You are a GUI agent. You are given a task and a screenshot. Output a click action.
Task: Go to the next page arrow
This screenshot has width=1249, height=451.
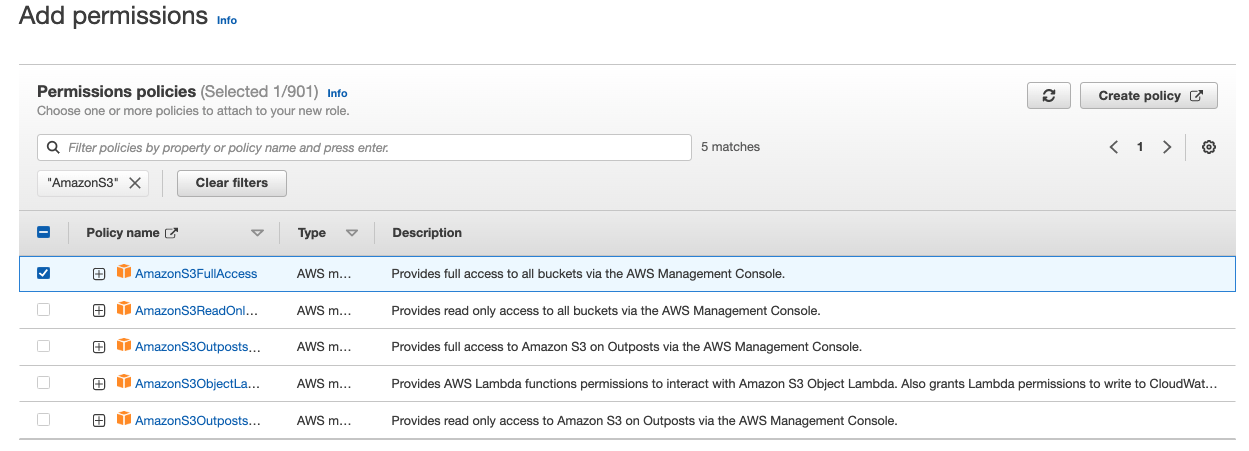(x=1166, y=147)
